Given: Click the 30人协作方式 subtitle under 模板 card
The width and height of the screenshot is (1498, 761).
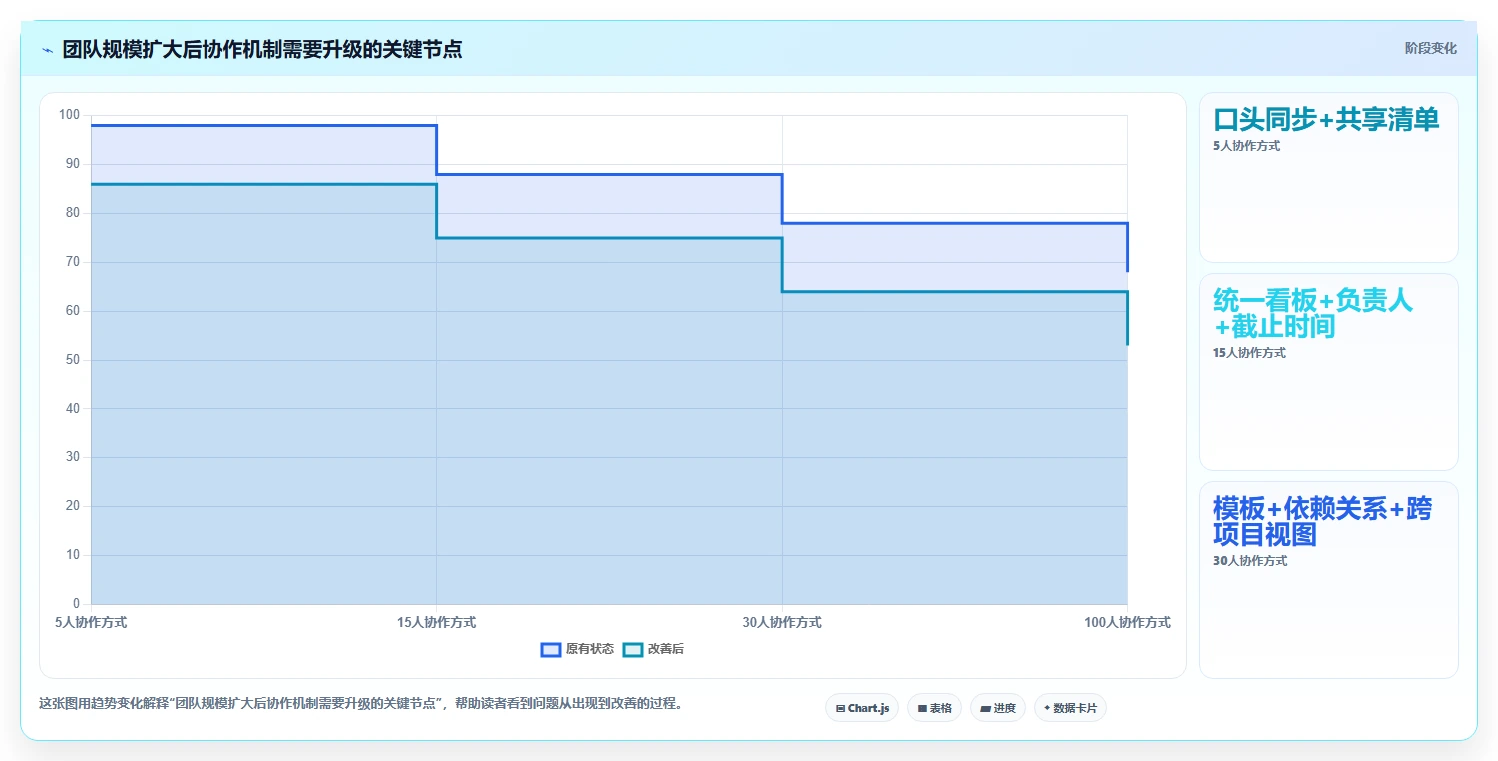Looking at the screenshot, I should [x=1250, y=561].
